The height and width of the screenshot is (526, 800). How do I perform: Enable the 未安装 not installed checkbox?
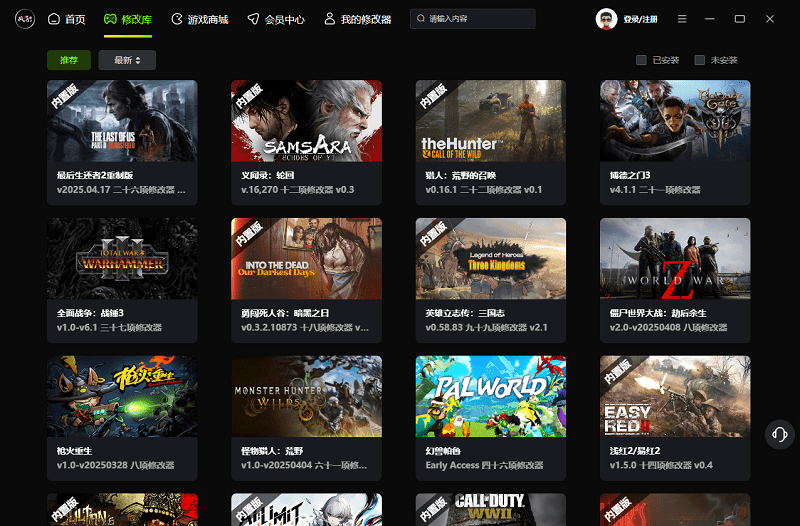[699, 60]
